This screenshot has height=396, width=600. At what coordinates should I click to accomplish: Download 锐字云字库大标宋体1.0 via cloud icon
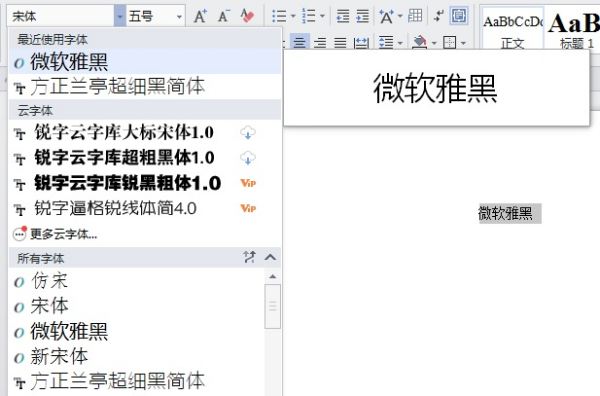pyautogui.click(x=248, y=132)
